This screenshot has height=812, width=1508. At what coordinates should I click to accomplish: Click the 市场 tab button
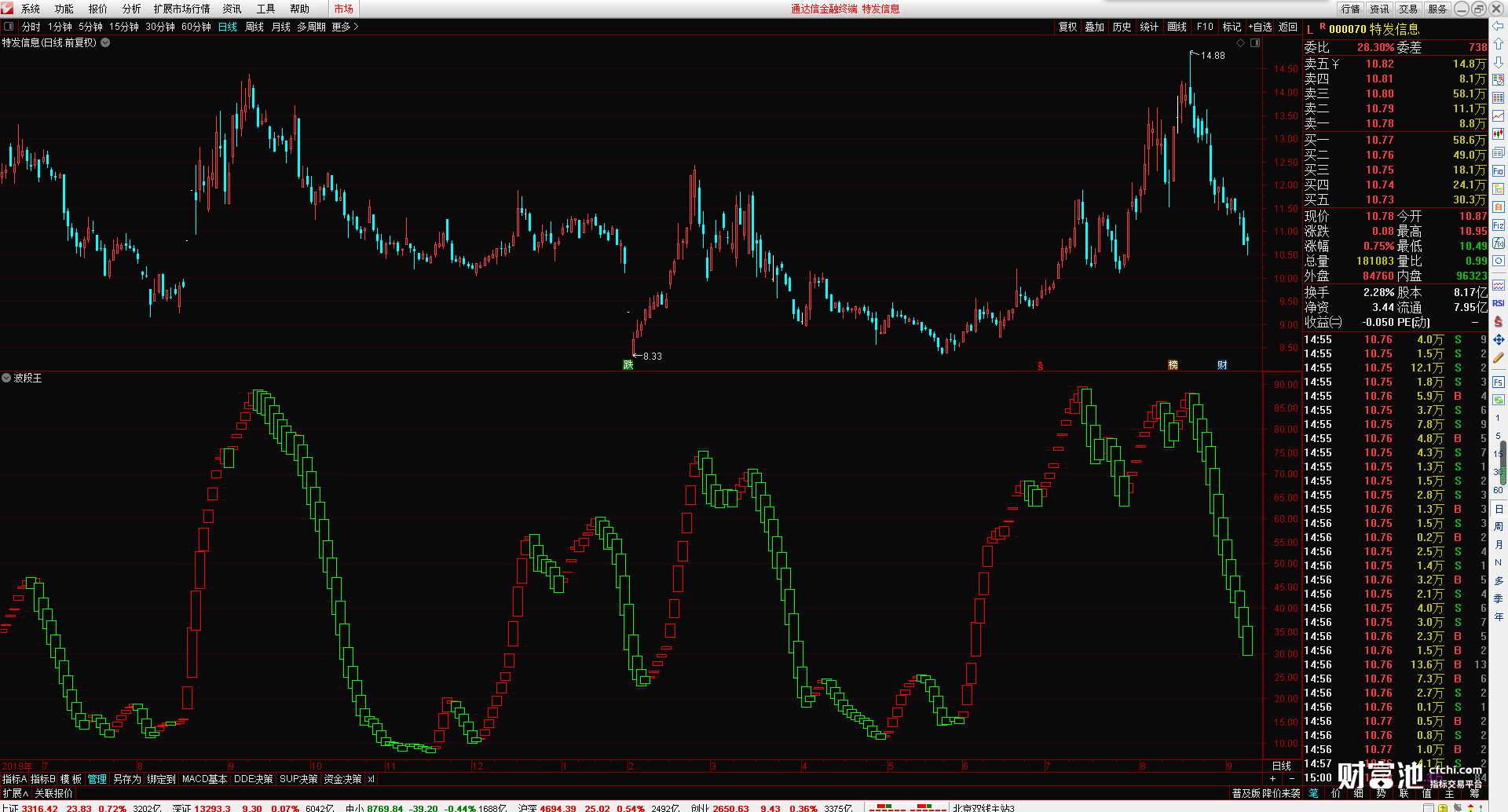[x=344, y=9]
